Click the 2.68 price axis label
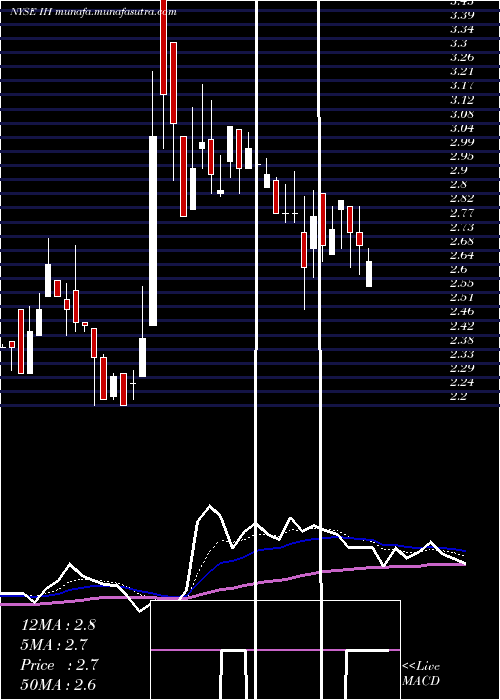500x700 pixels. (x=462, y=241)
